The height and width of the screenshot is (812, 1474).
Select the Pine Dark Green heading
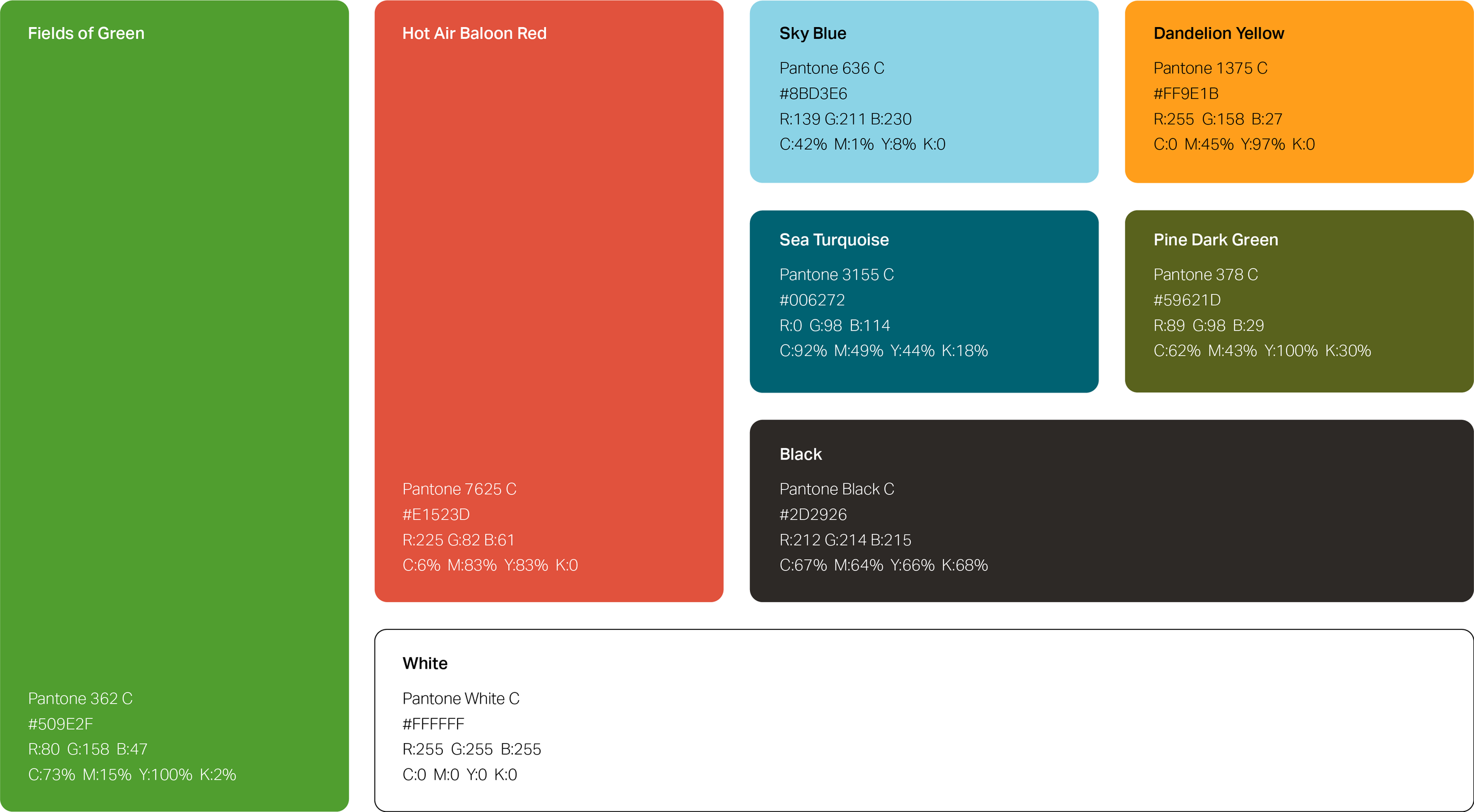click(1215, 240)
